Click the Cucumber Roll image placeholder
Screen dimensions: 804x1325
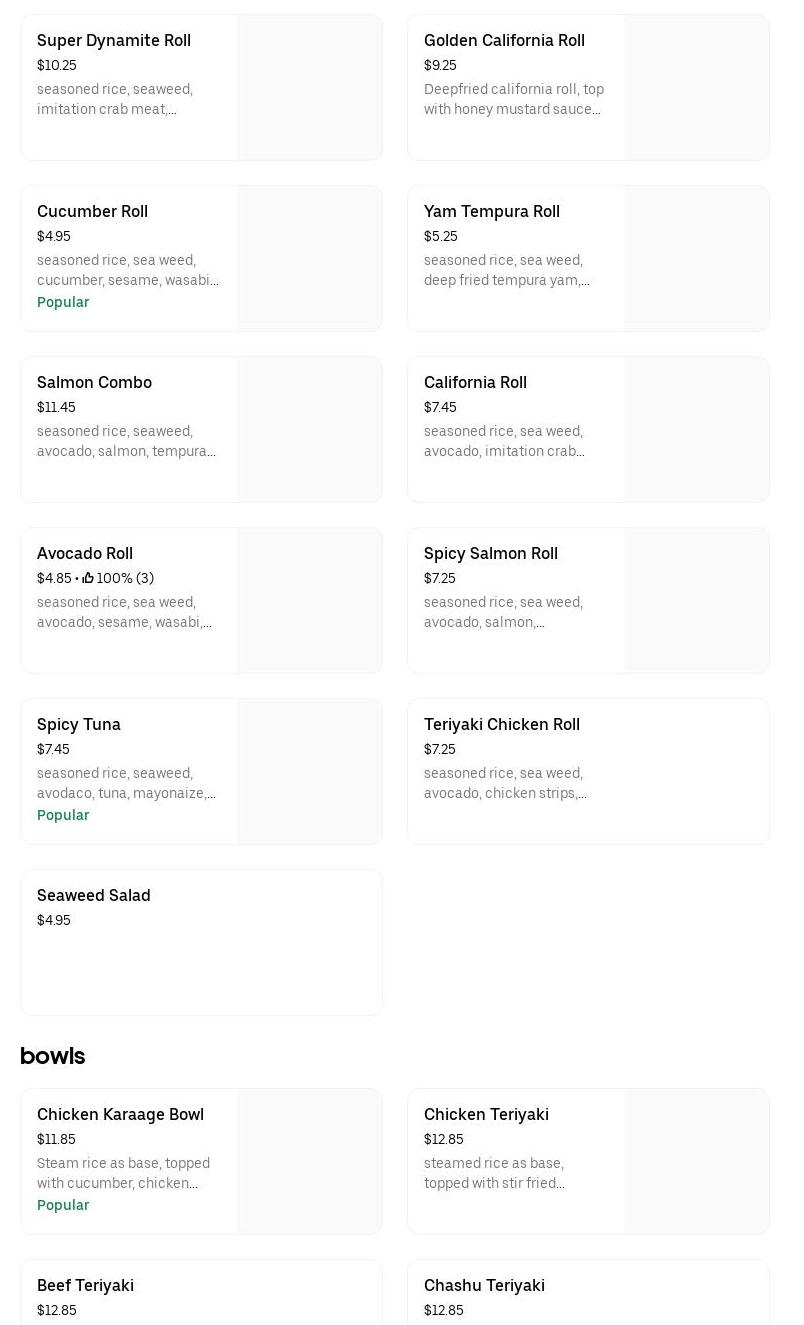310,258
